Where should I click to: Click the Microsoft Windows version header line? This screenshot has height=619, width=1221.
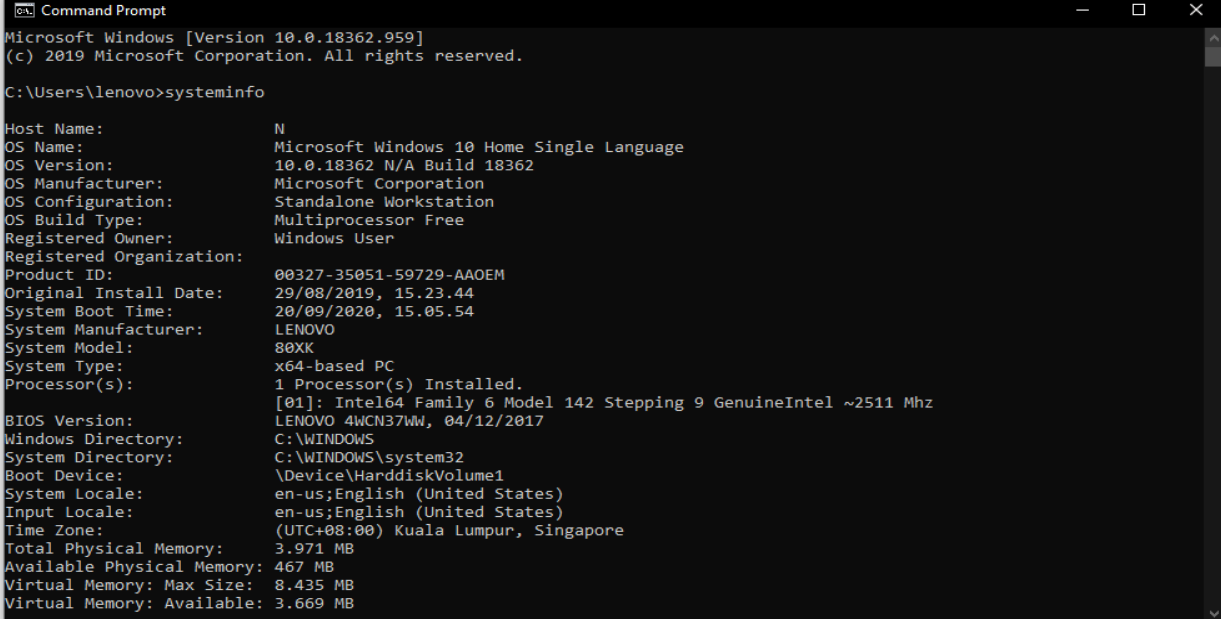(215, 37)
